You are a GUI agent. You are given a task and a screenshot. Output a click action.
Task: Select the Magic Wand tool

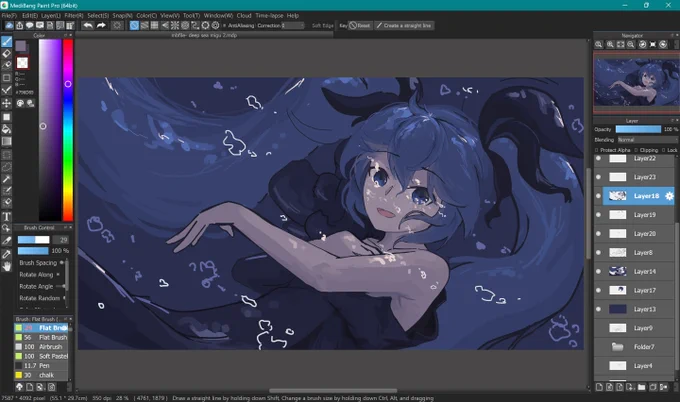7,179
